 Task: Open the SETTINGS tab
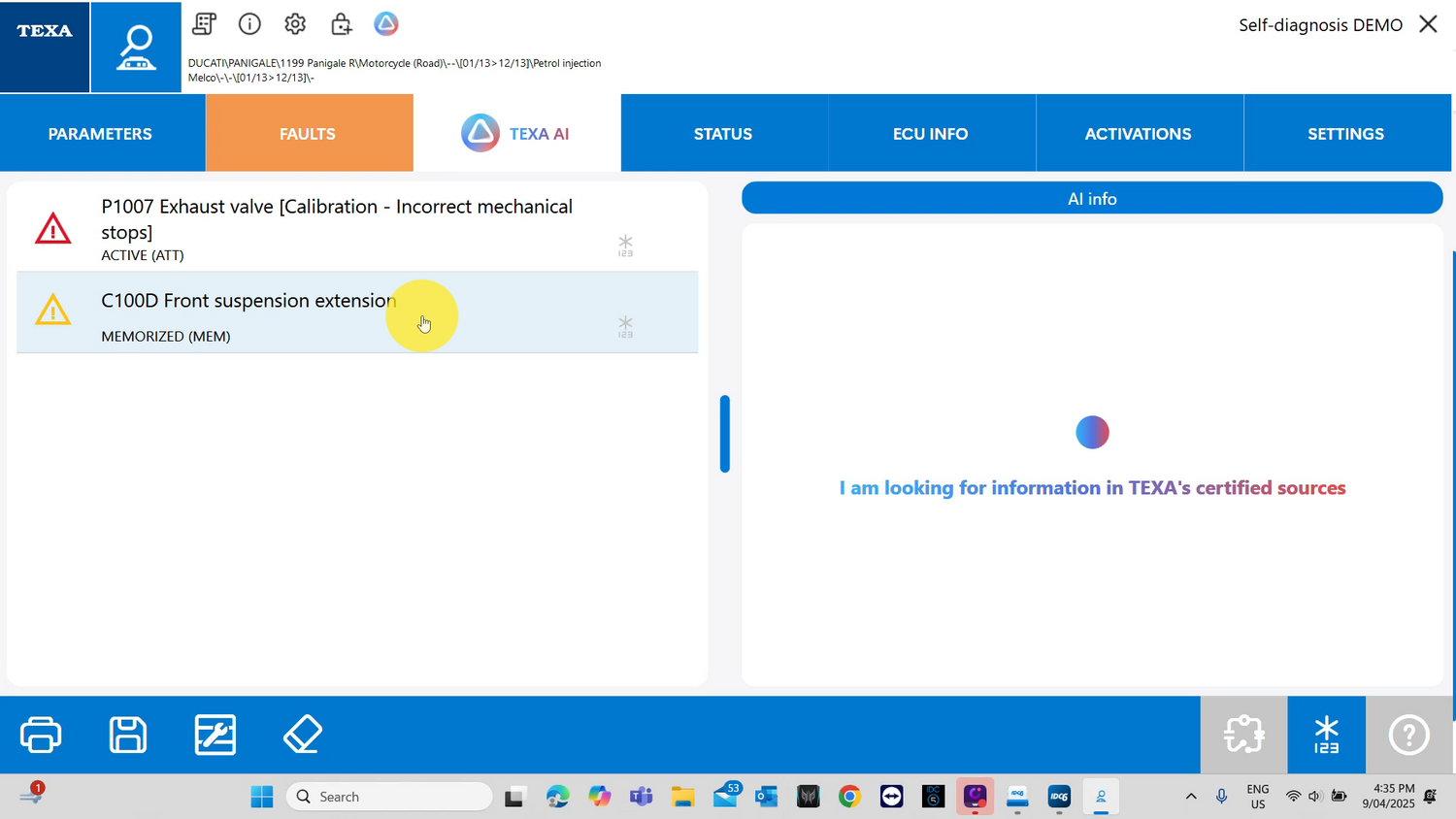1346,134
